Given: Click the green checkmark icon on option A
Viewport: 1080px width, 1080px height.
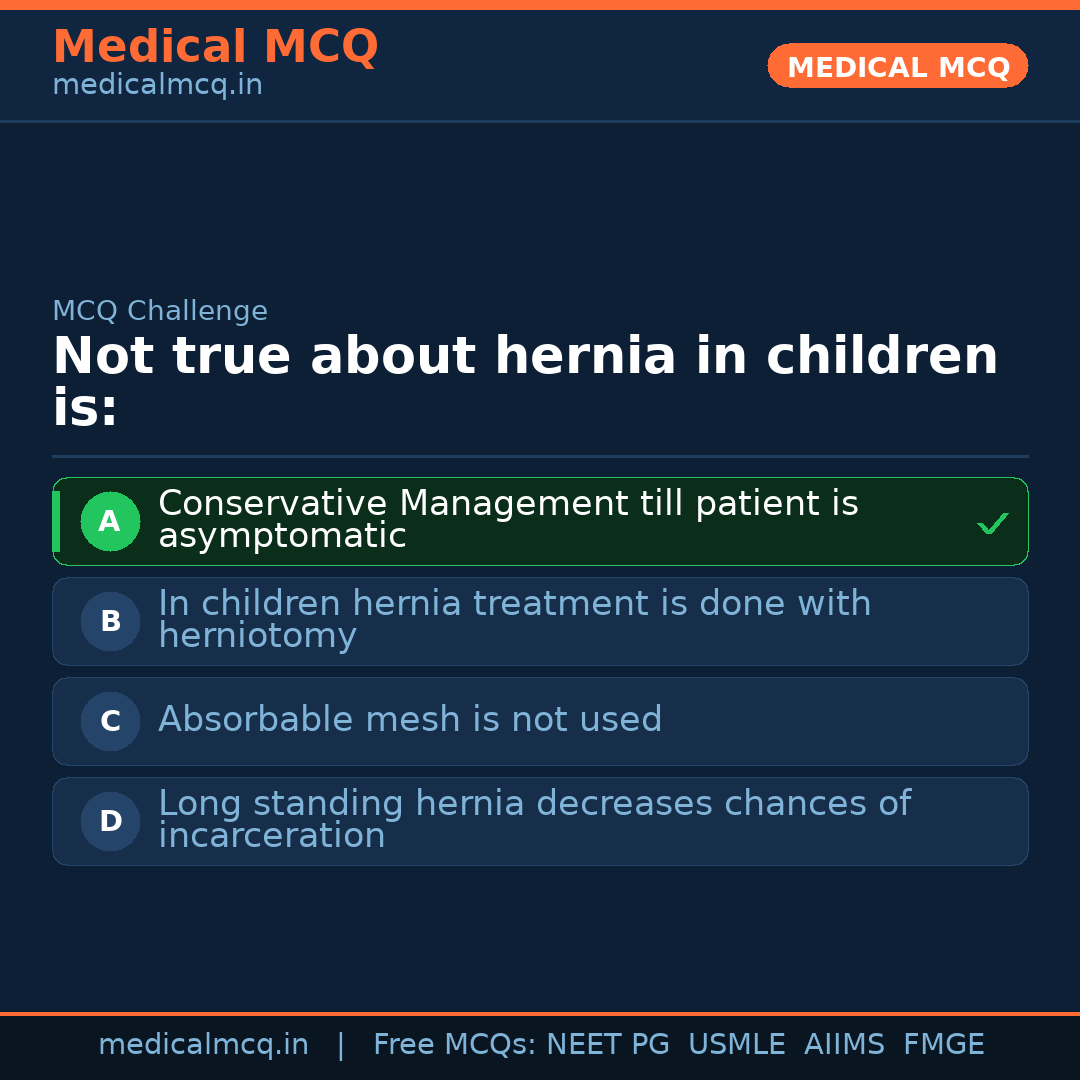Looking at the screenshot, I should (x=992, y=523).
